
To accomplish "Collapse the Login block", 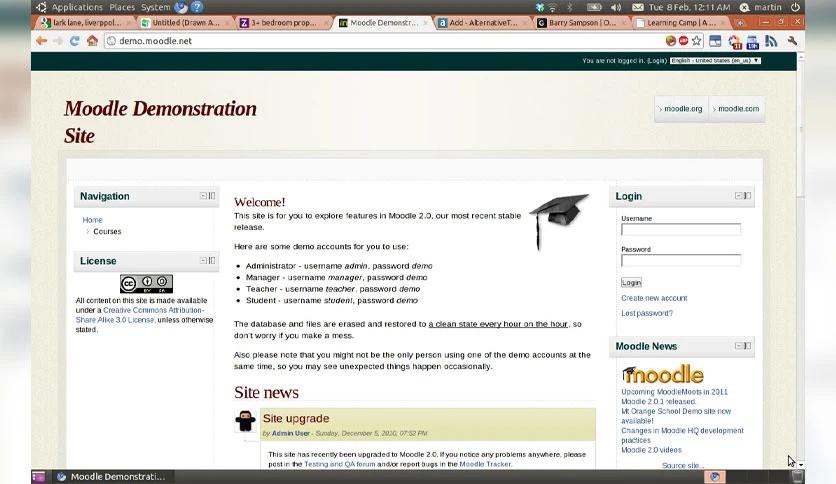I will (x=738, y=196).
